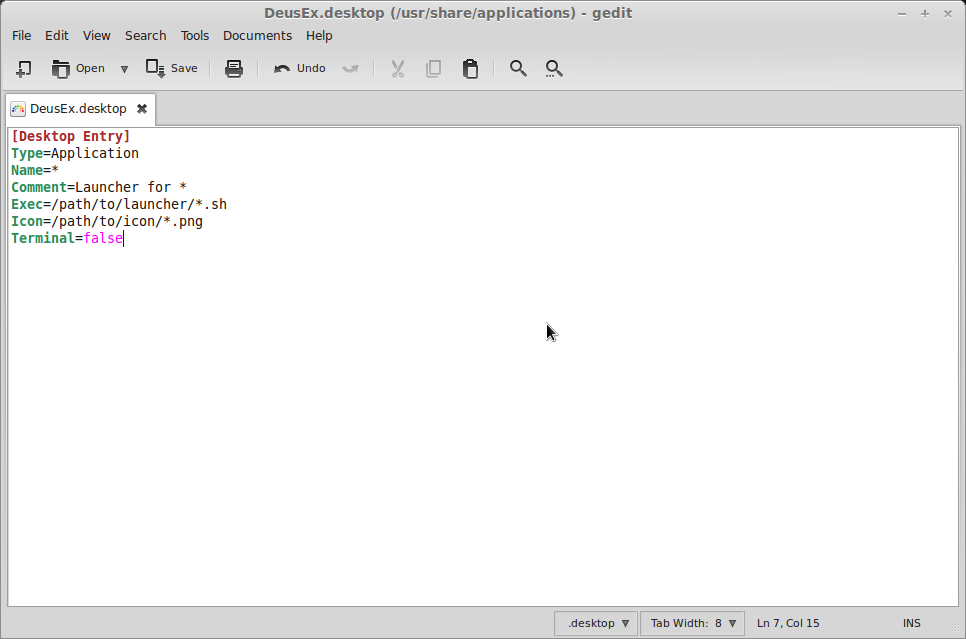Open the View menu
This screenshot has height=639, width=966.
pos(97,36)
